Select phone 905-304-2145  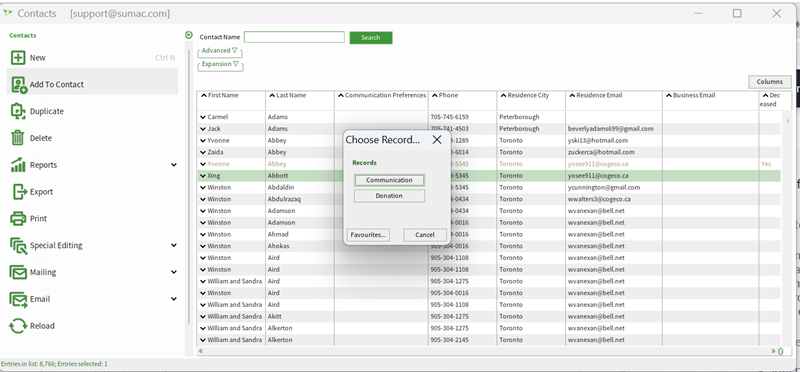(x=449, y=340)
